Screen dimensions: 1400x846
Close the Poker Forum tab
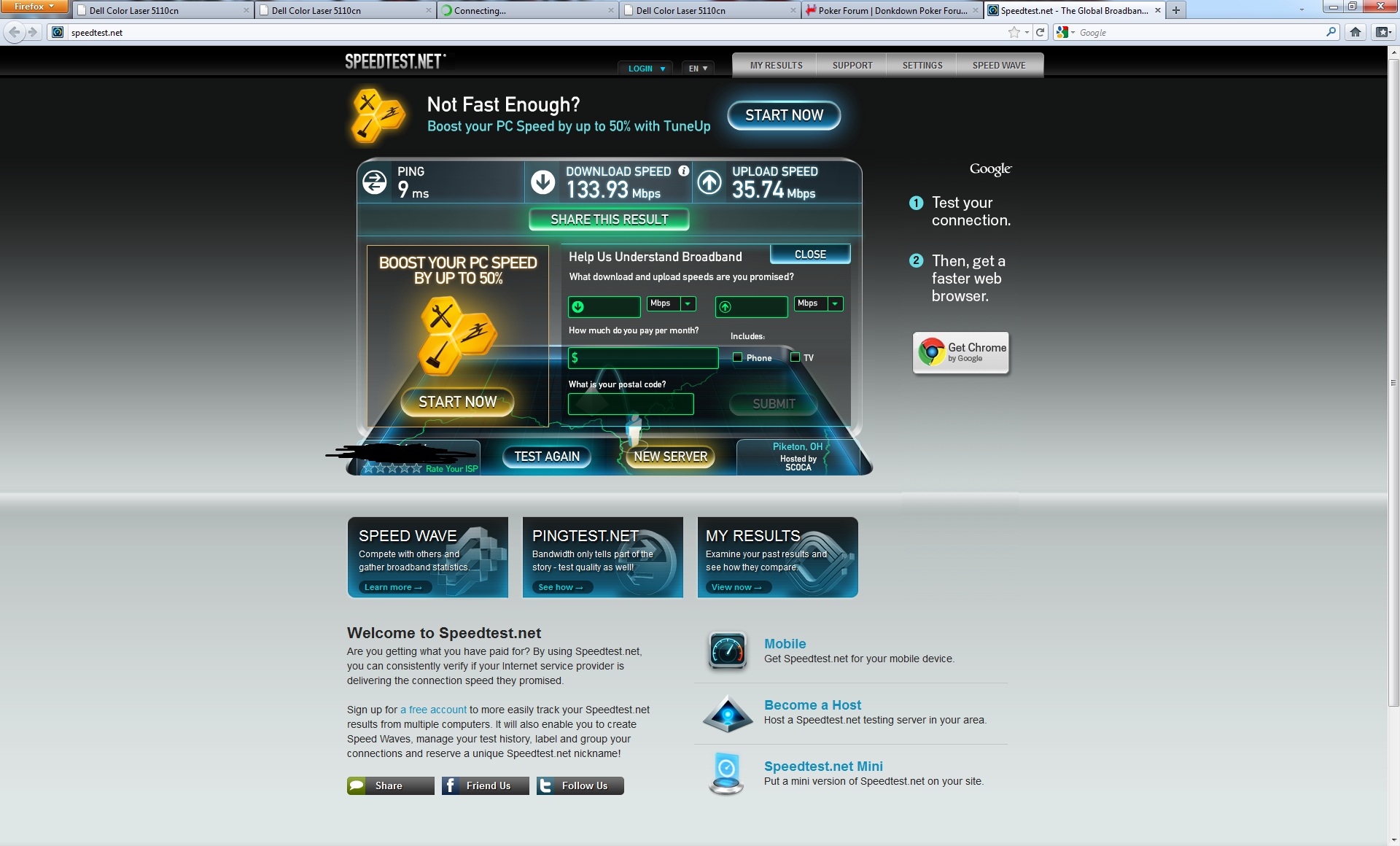click(976, 10)
